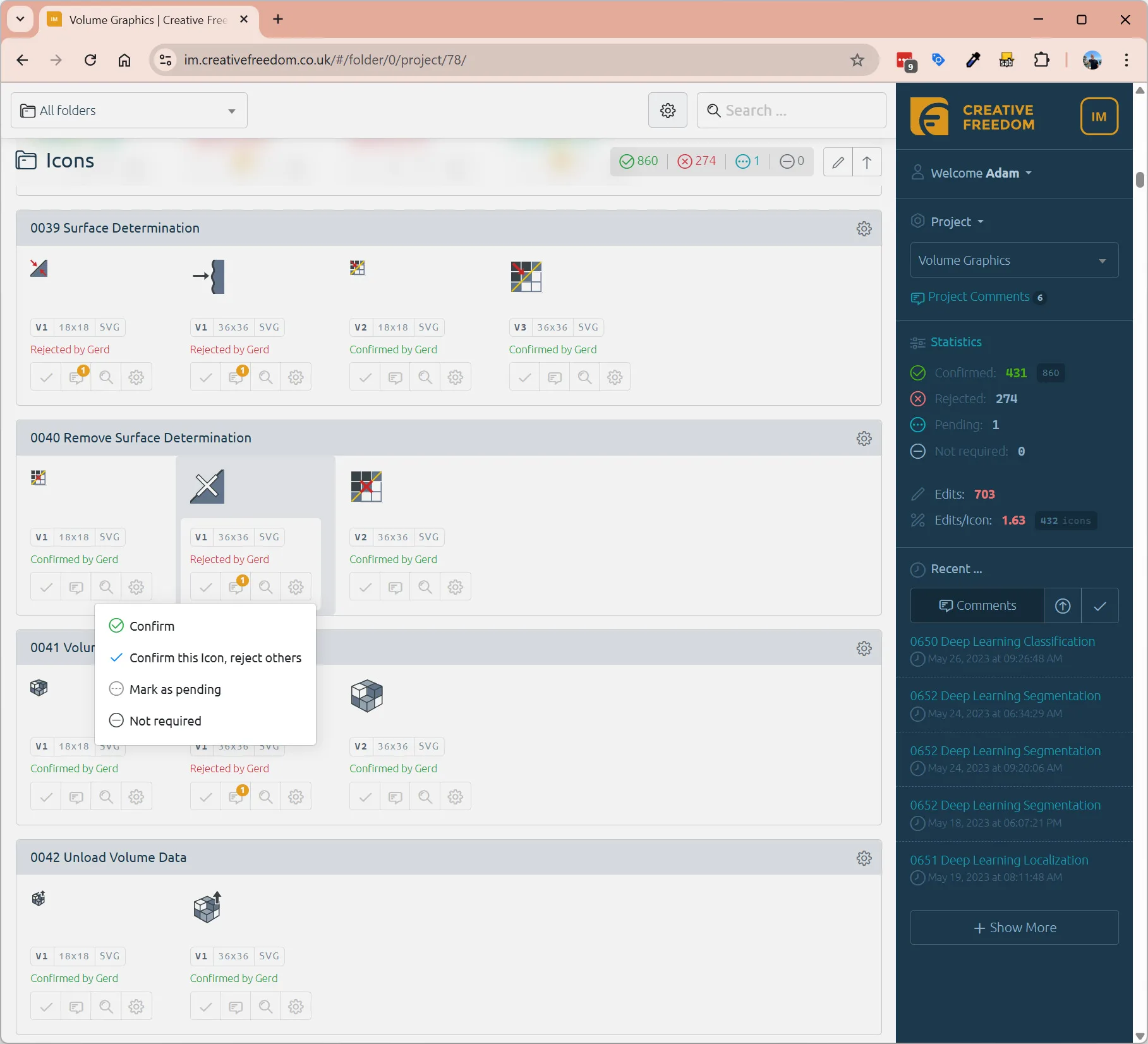Click the Show More button

[x=1014, y=926]
